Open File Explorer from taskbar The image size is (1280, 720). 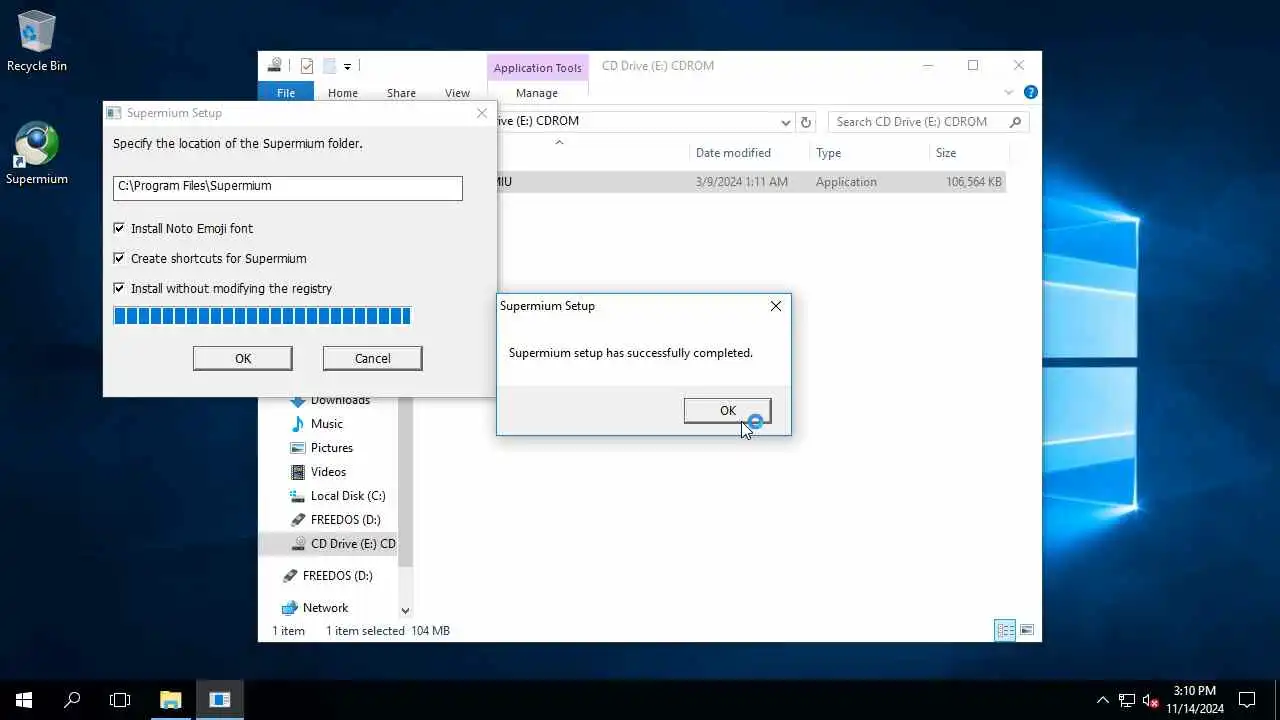point(171,700)
